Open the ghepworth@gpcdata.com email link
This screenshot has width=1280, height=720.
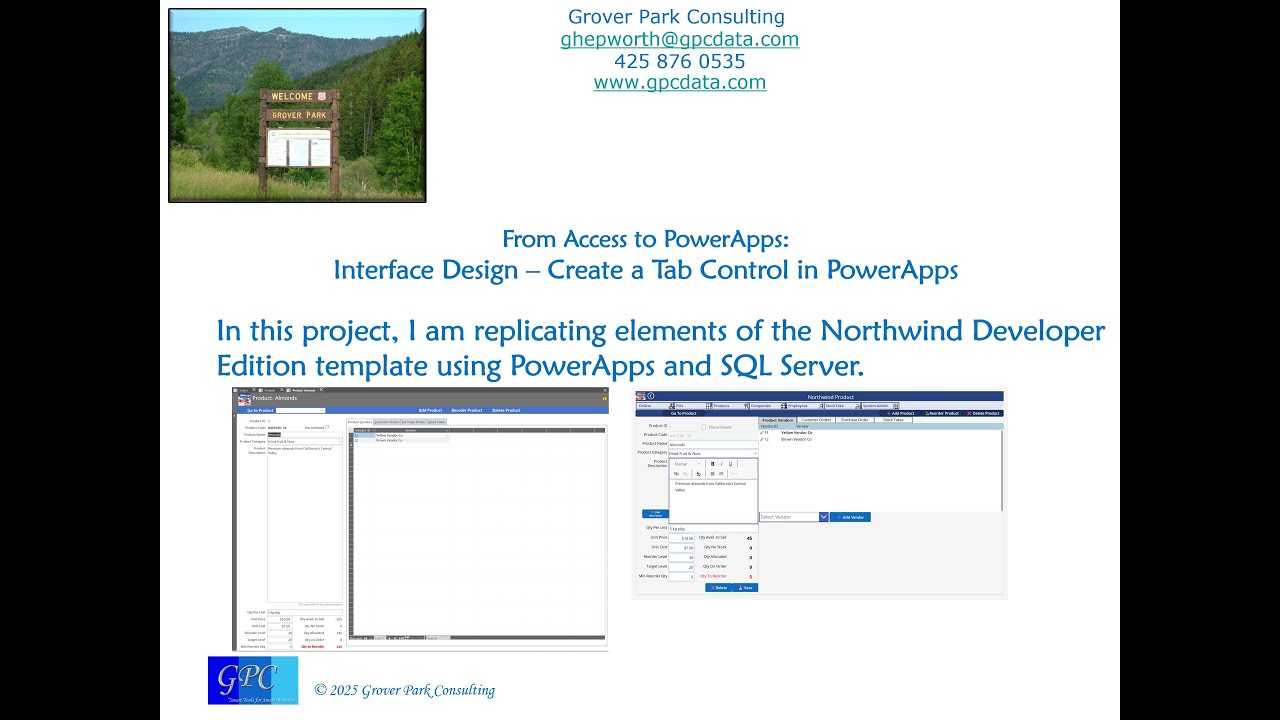click(680, 39)
